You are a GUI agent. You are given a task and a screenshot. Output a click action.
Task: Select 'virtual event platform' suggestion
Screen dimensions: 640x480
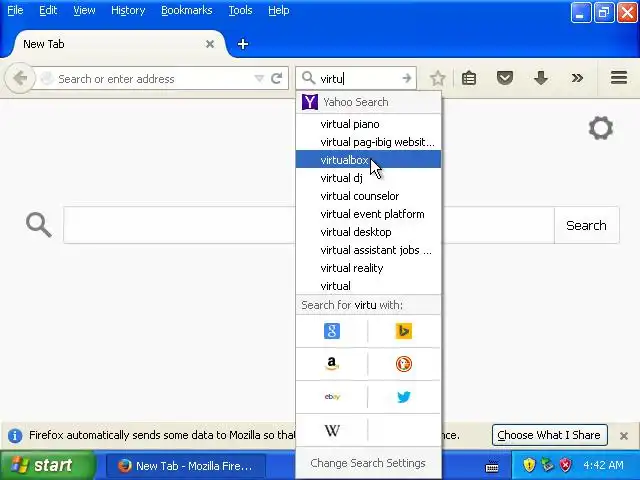click(x=368, y=214)
